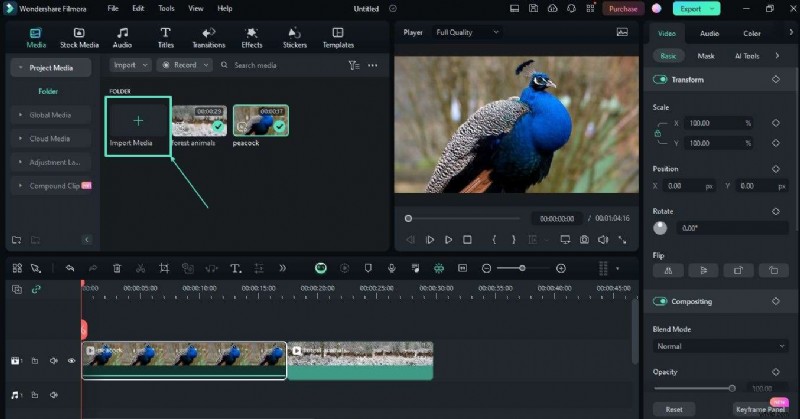The width and height of the screenshot is (800, 419).
Task: Zoom in the timeline with plus icon
Action: (561, 268)
